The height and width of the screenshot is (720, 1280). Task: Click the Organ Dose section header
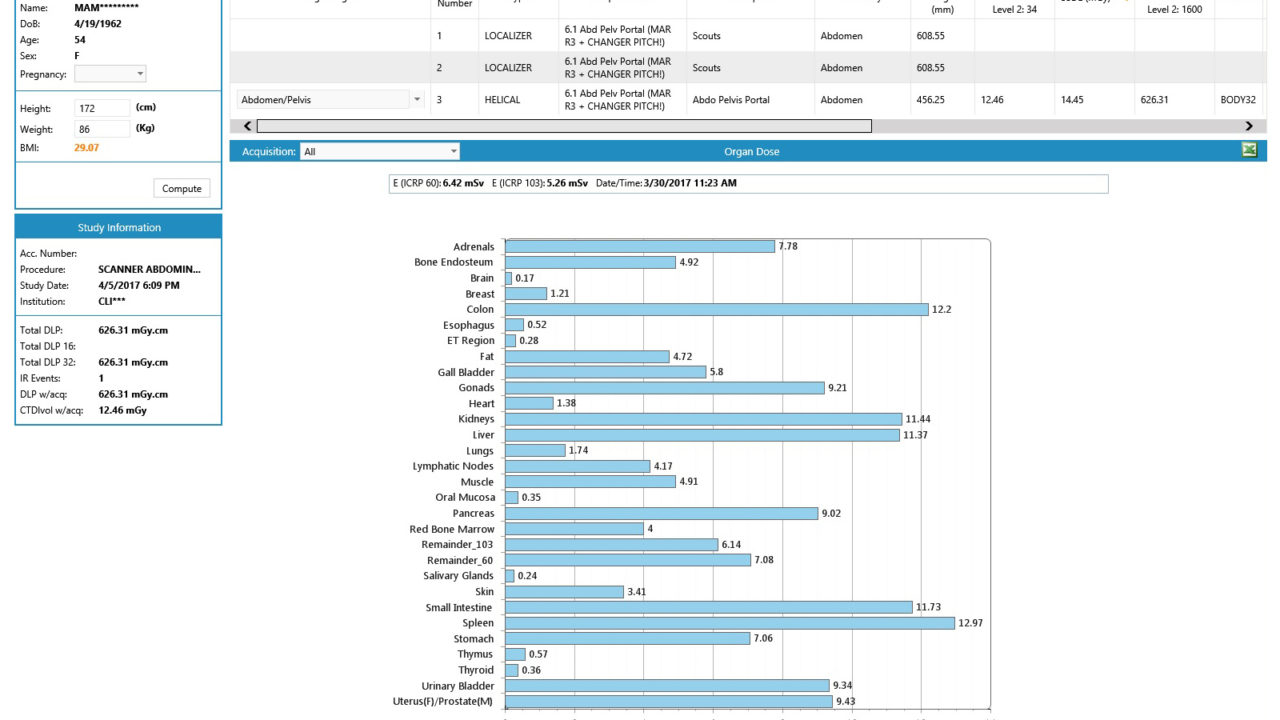point(751,152)
